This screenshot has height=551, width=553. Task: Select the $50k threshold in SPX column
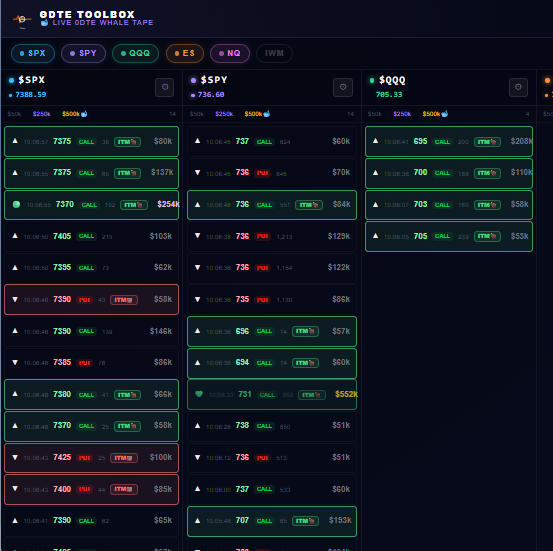click(x=14, y=114)
